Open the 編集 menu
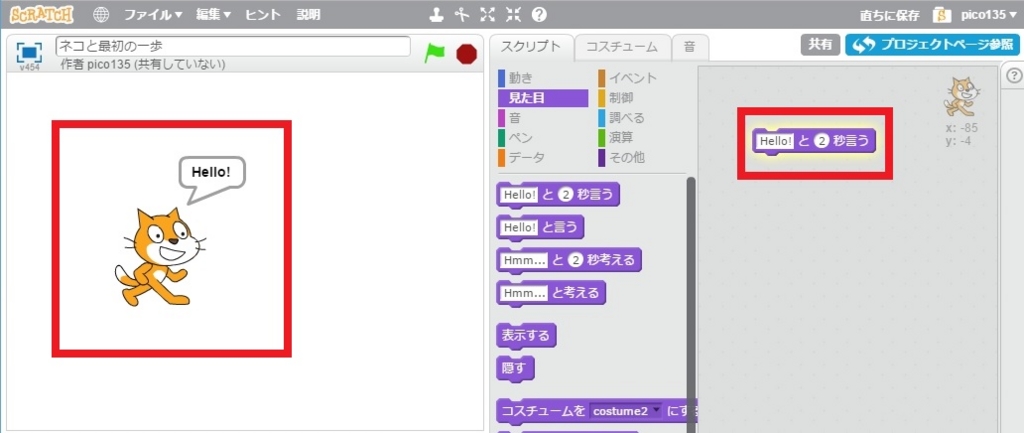 click(x=214, y=14)
